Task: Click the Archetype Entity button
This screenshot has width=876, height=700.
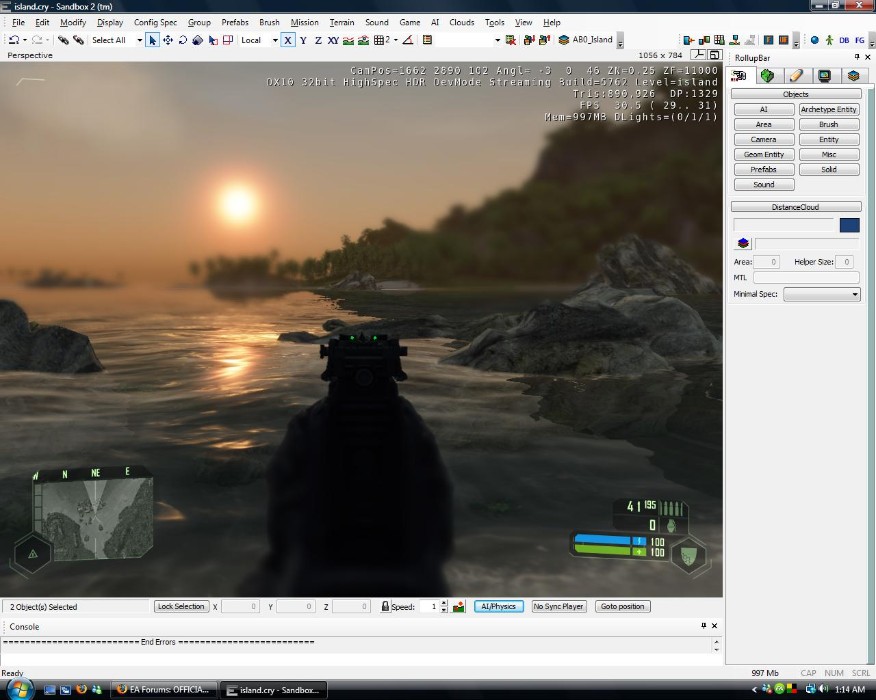Action: [x=829, y=110]
